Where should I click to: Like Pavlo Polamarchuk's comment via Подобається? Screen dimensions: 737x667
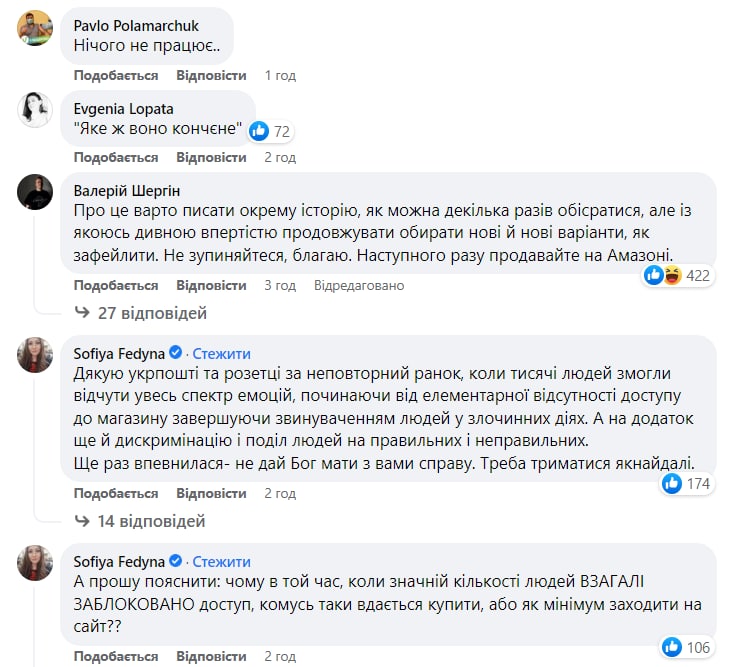click(116, 75)
